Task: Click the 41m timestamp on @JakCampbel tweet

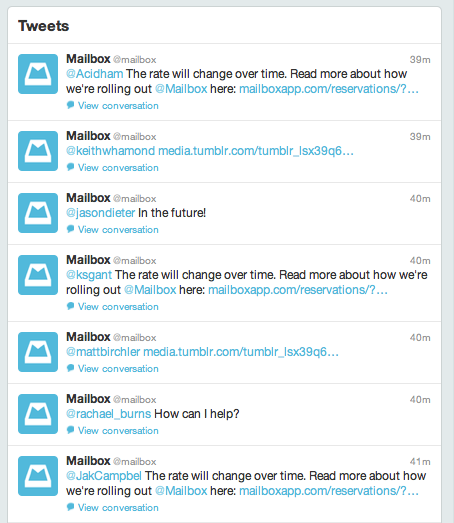Action: tap(420, 462)
